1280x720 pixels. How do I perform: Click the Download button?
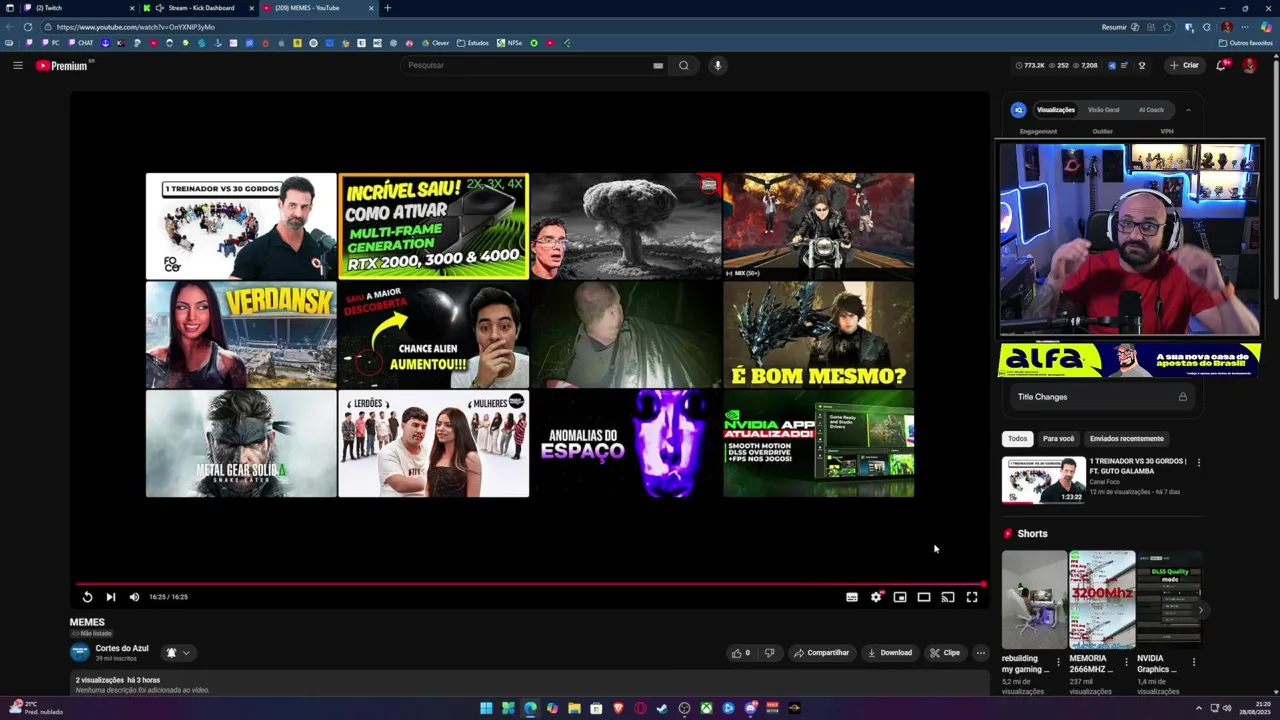pos(890,653)
